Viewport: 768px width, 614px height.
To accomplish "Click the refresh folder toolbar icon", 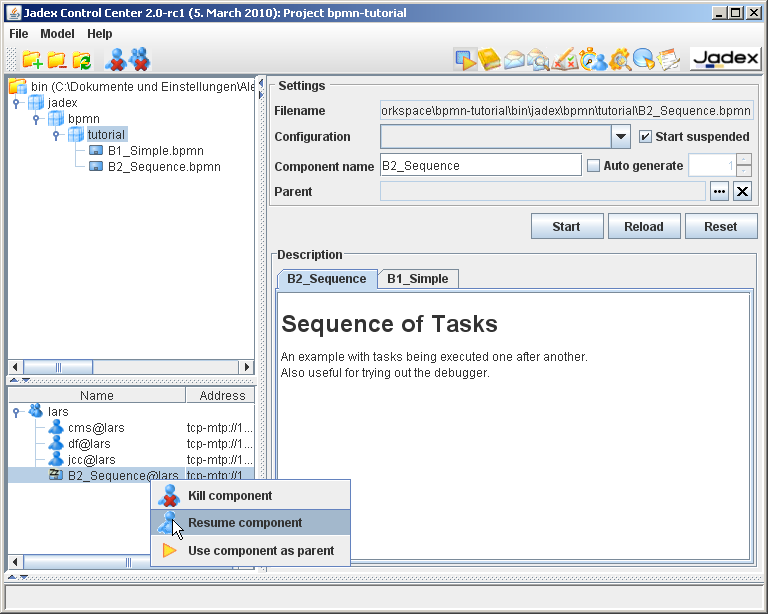I will pyautogui.click(x=81, y=60).
